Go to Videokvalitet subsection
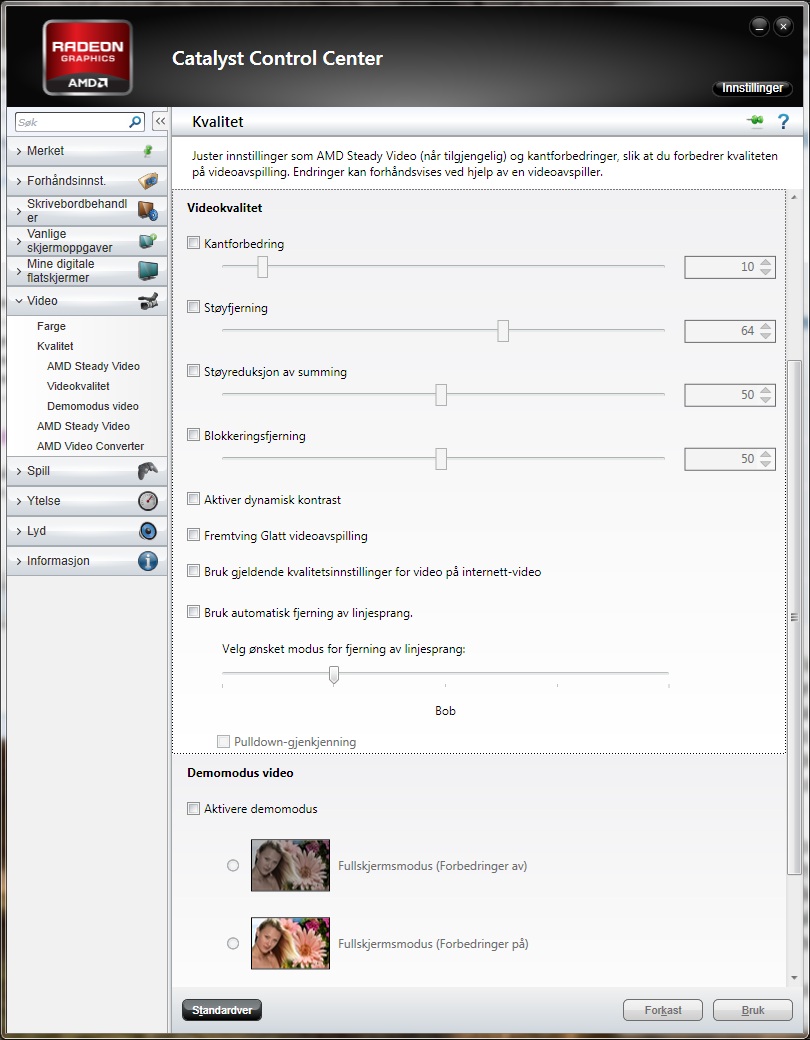The height and width of the screenshot is (1040, 810). pyautogui.click(x=78, y=386)
